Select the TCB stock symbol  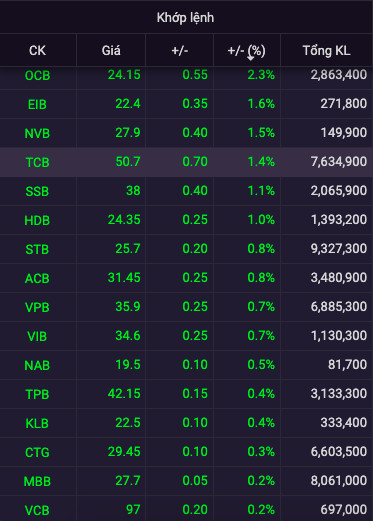coord(37,162)
